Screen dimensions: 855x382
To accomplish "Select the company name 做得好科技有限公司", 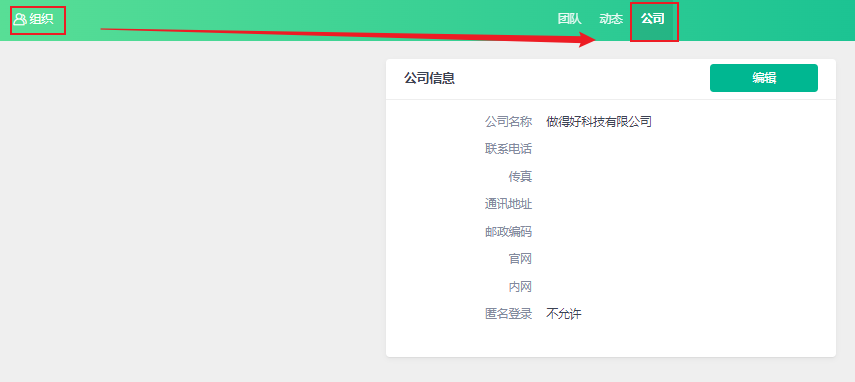I will [x=599, y=122].
